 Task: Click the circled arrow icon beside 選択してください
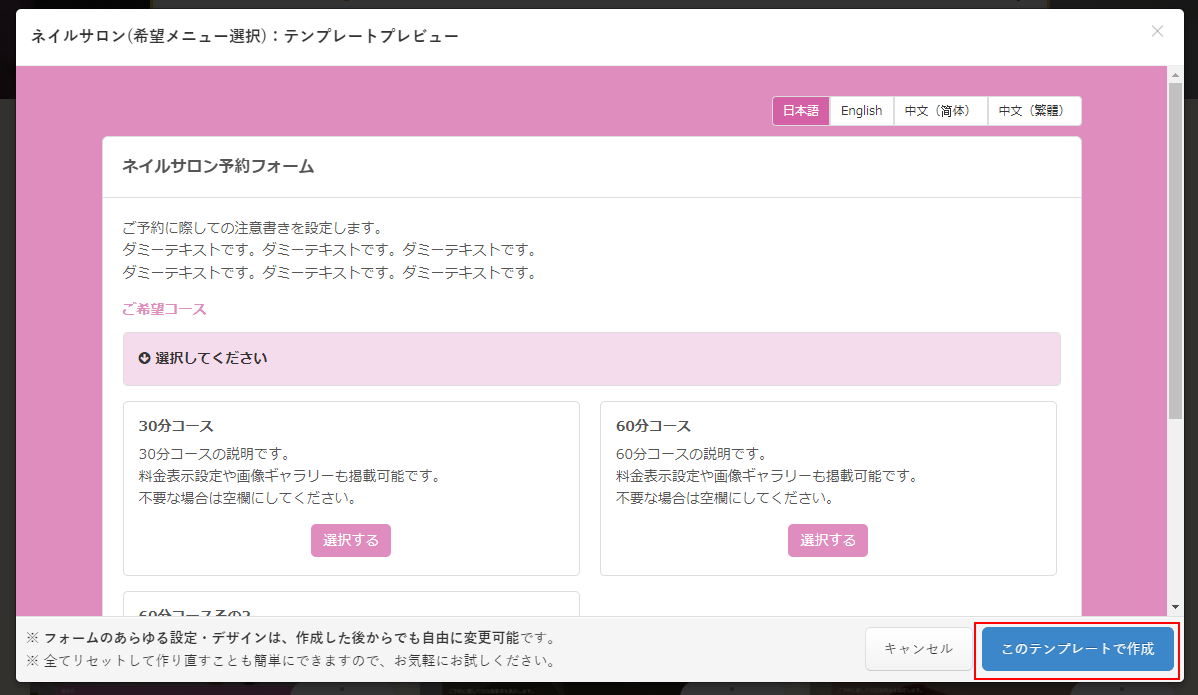click(144, 358)
